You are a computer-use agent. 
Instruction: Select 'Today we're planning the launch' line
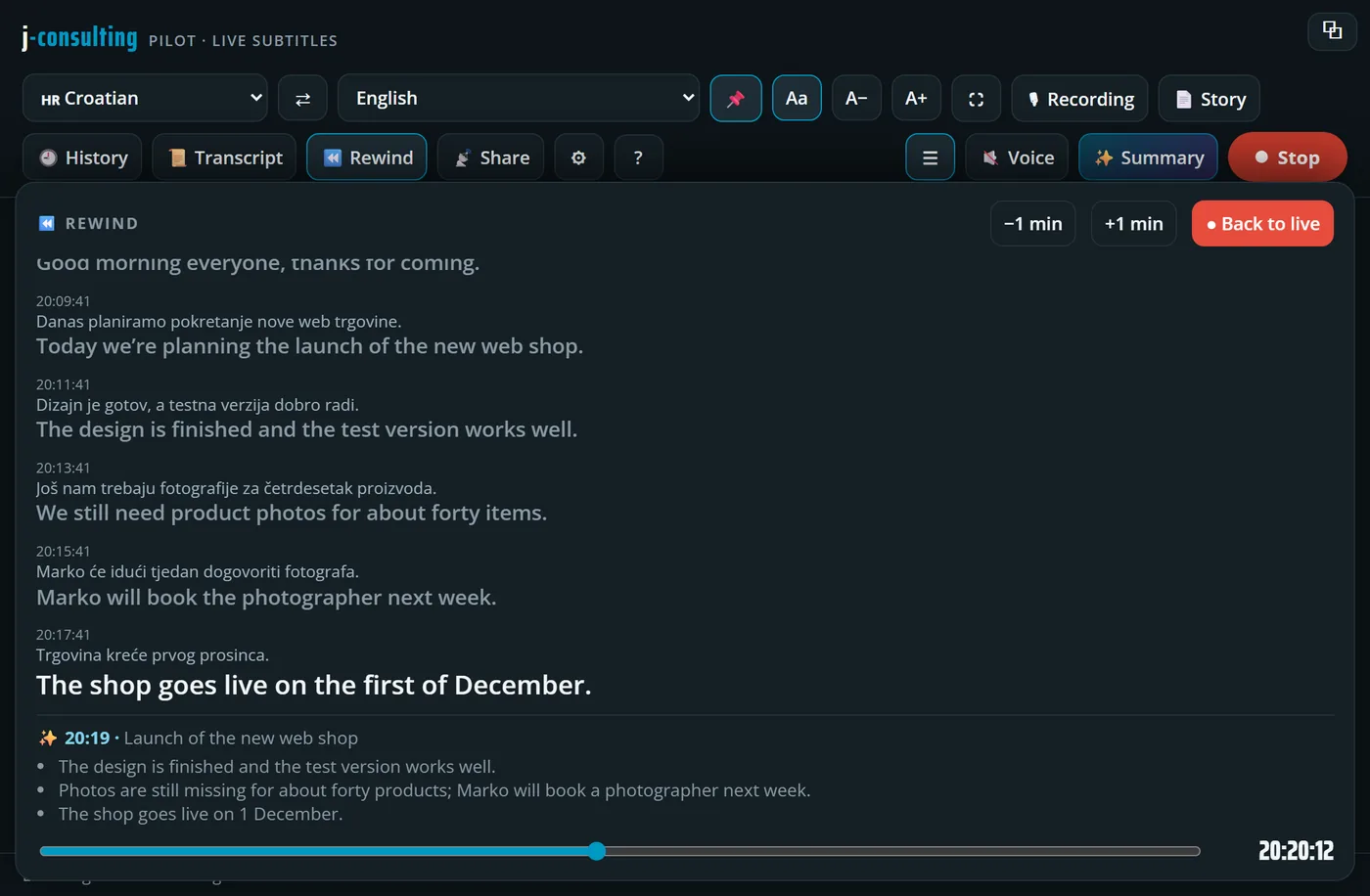coord(309,346)
